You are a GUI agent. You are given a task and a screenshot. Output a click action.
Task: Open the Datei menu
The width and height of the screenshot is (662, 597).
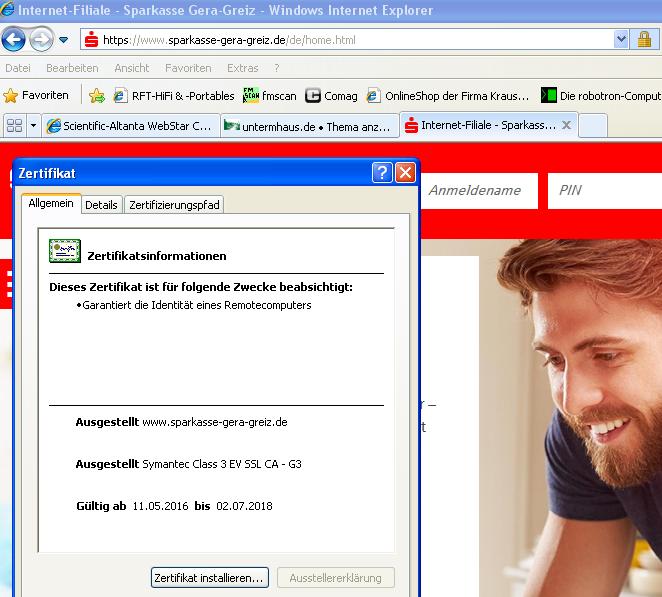18,68
